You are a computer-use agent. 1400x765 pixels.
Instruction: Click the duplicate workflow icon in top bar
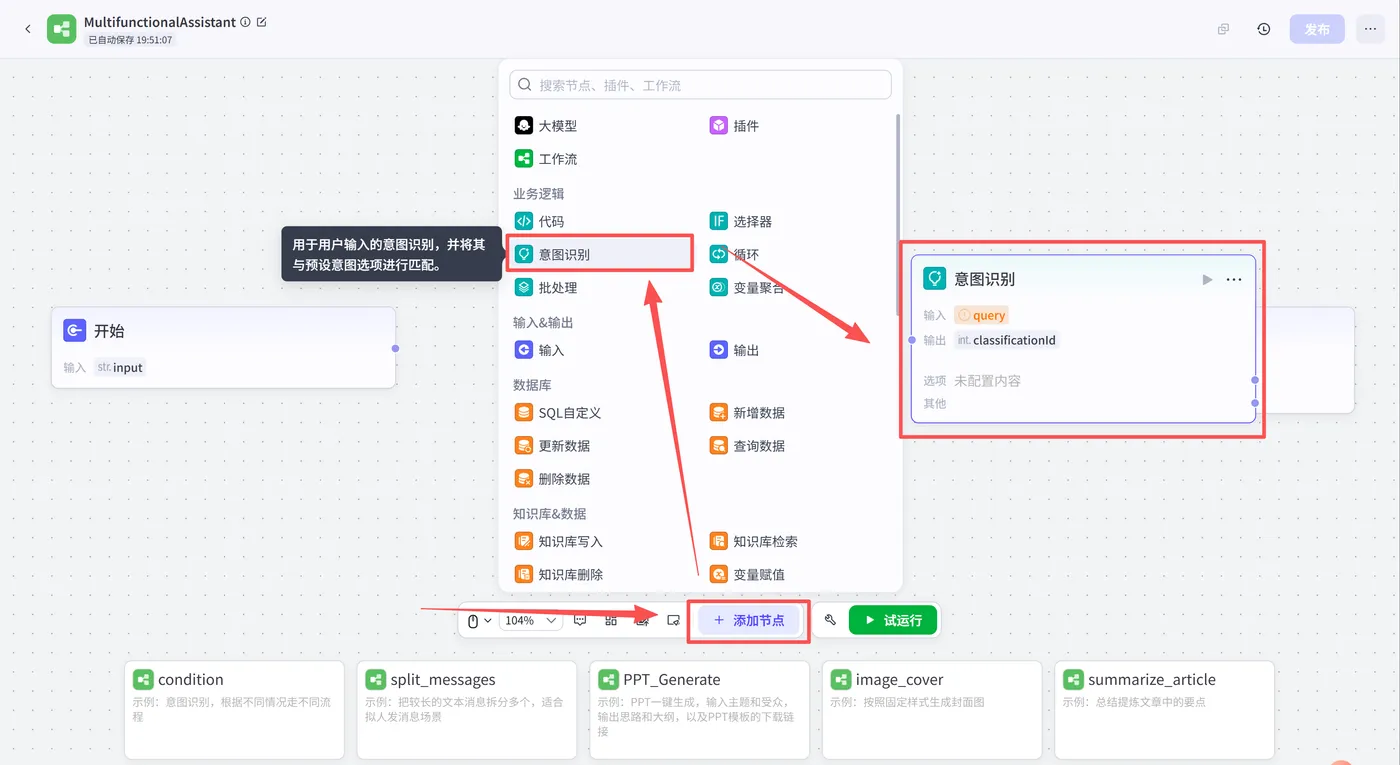(x=1222, y=29)
